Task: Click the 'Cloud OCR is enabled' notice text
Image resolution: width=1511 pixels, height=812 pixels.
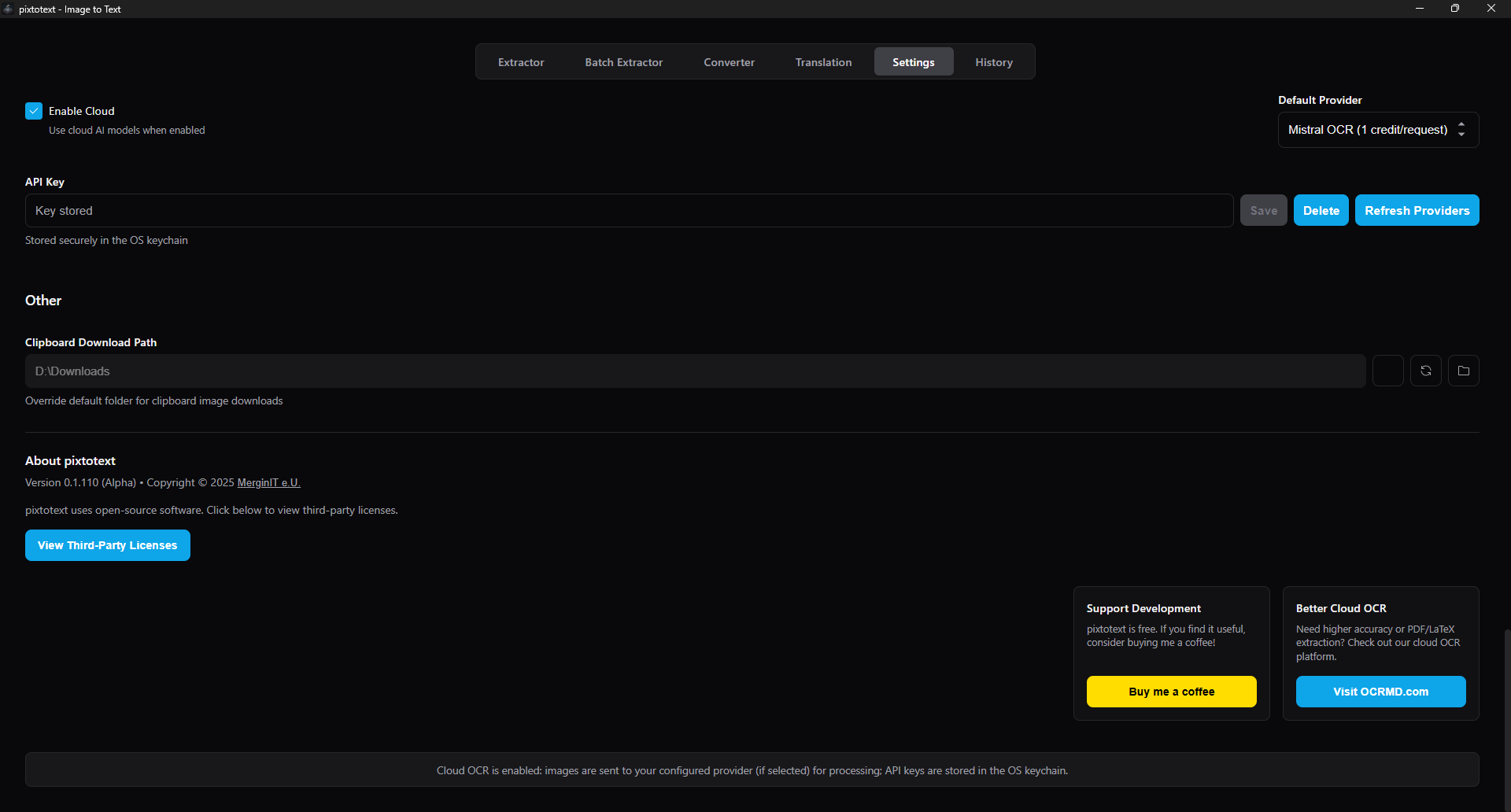Action: click(x=752, y=770)
